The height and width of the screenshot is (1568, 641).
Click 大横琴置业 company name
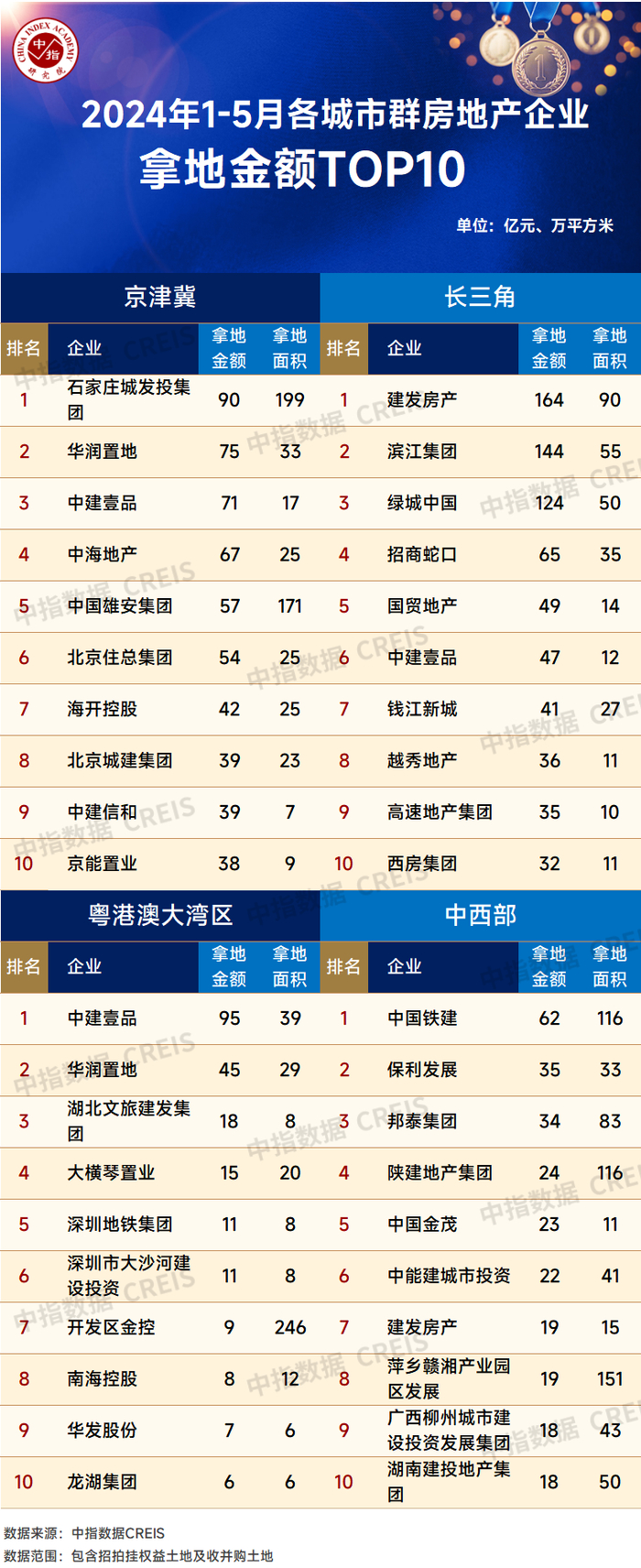[x=111, y=1172]
